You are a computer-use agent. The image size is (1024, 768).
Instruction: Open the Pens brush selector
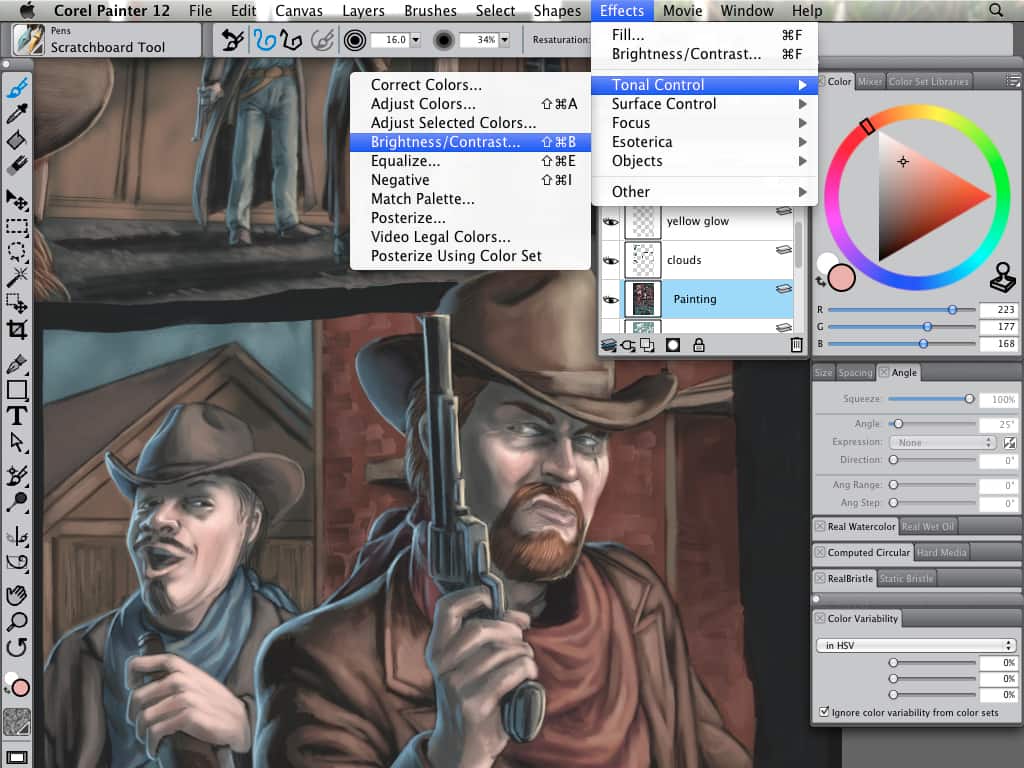pyautogui.click(x=29, y=40)
